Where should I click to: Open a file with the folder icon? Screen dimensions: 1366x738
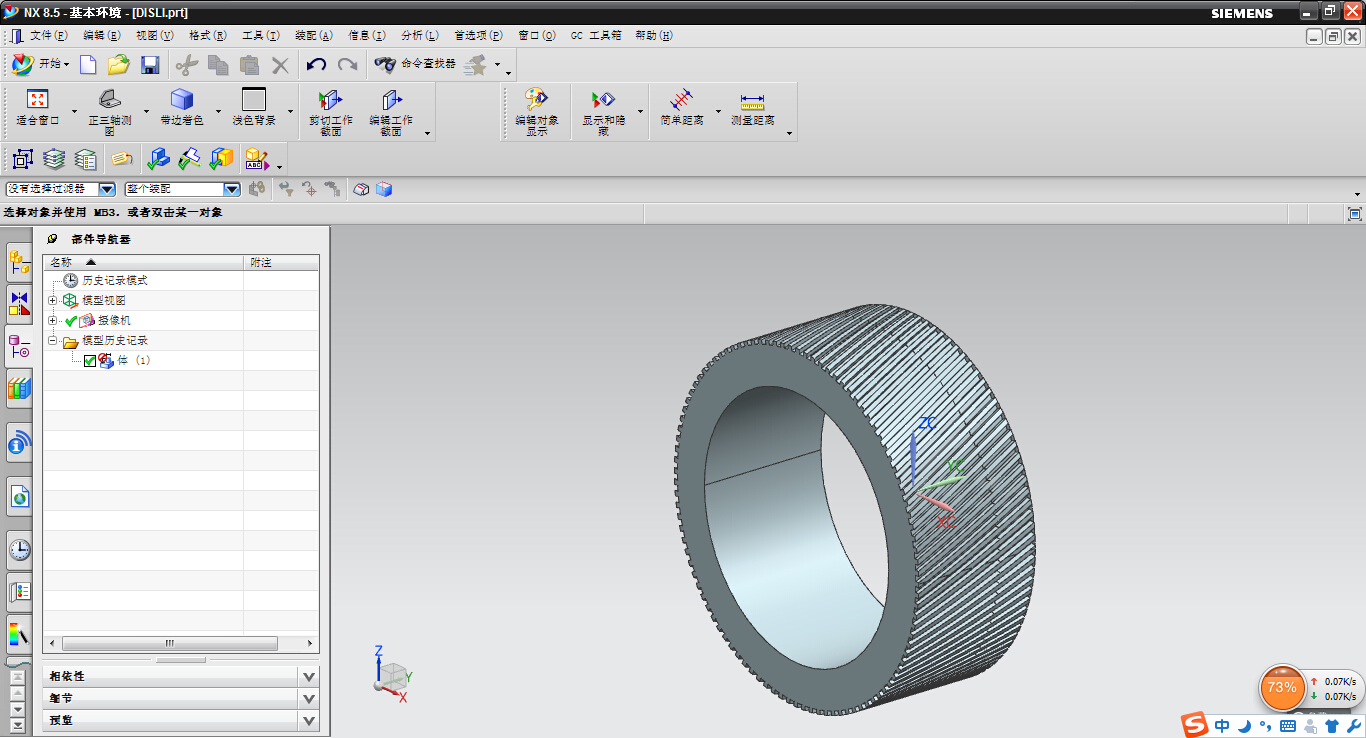point(119,65)
